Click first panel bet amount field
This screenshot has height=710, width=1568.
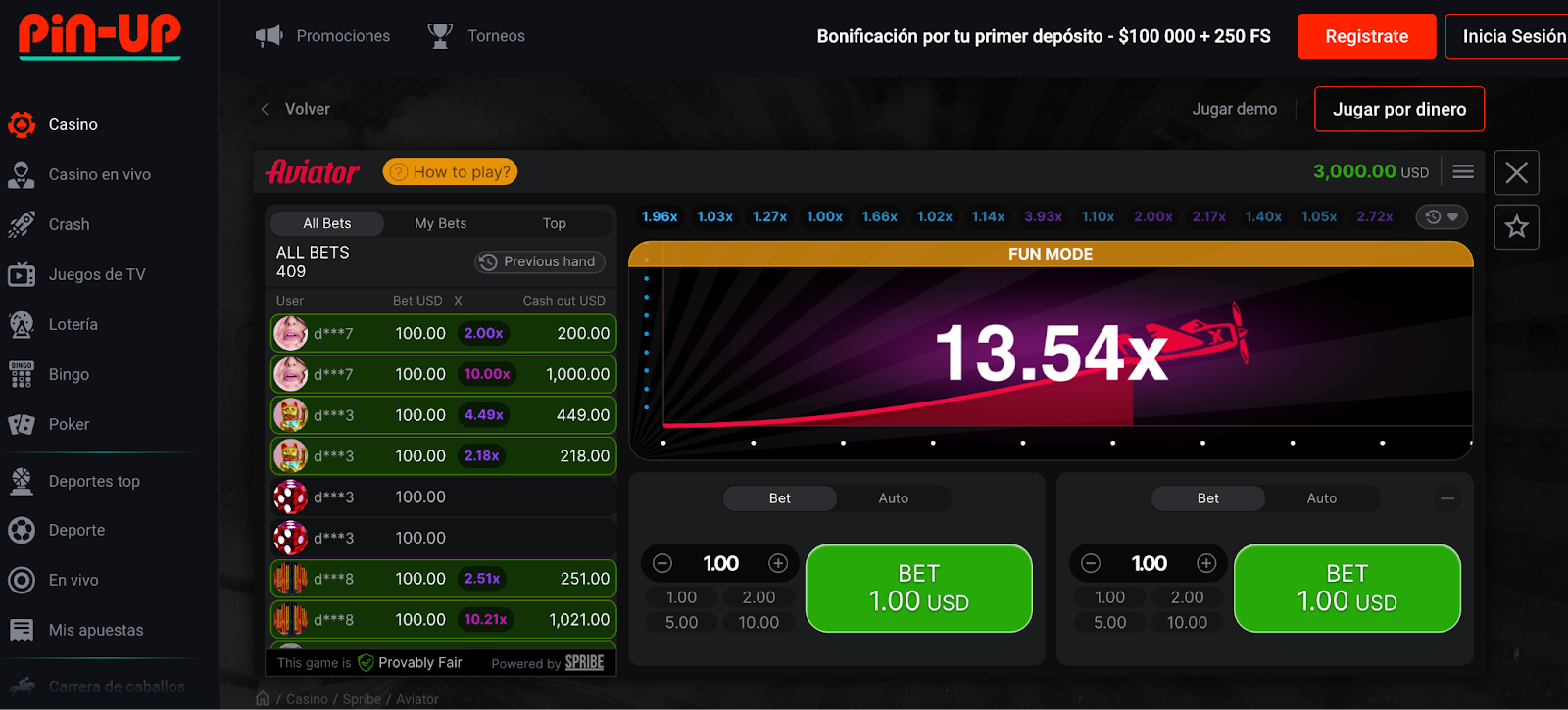(x=720, y=563)
